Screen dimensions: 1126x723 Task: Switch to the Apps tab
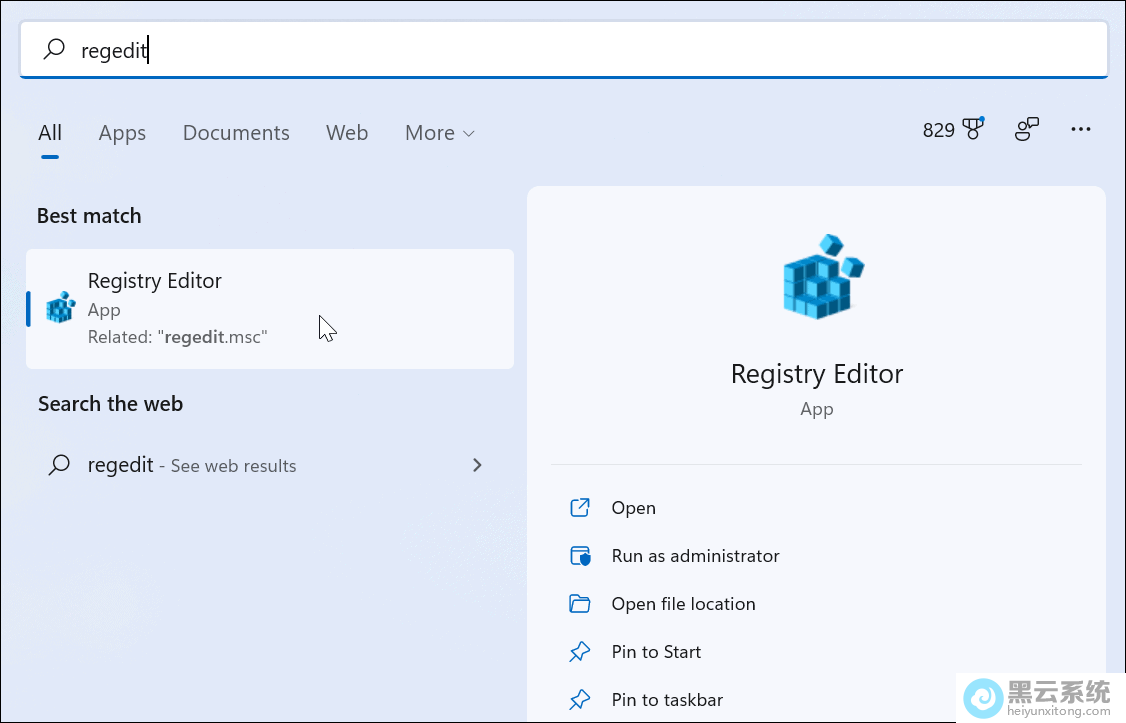click(122, 133)
